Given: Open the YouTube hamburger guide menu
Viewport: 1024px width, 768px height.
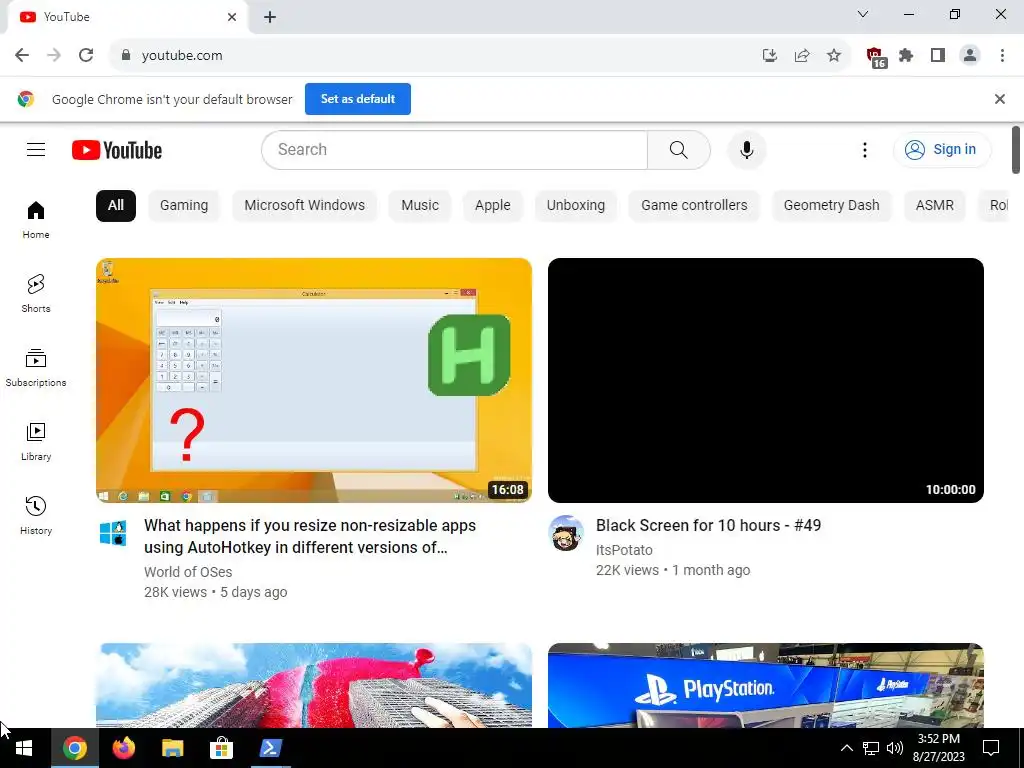Looking at the screenshot, I should click(x=36, y=150).
